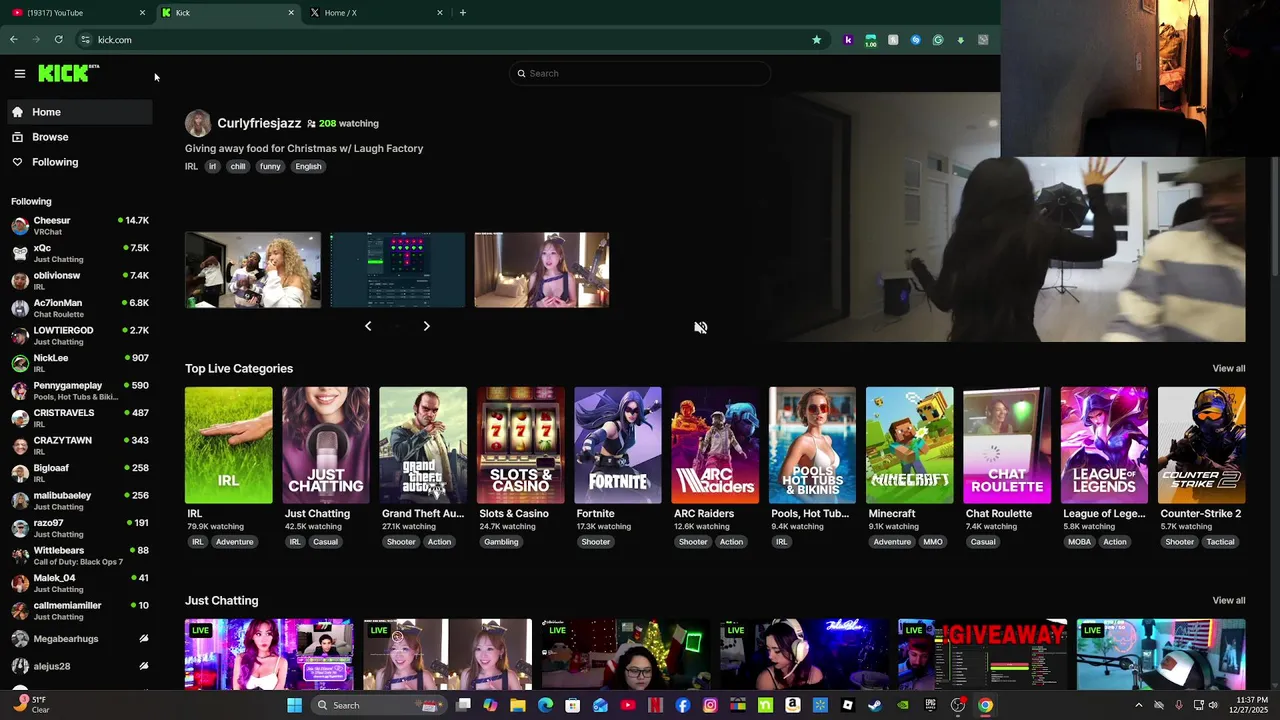1280x720 pixels.
Task: Open Fortnite category card
Action: (x=617, y=445)
